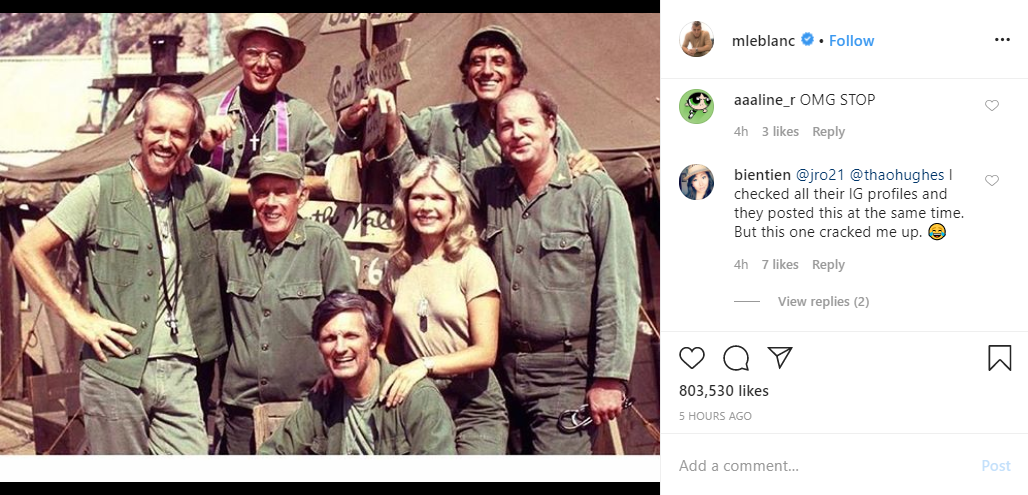
Task: Follow the mleblanc account
Action: tap(851, 41)
